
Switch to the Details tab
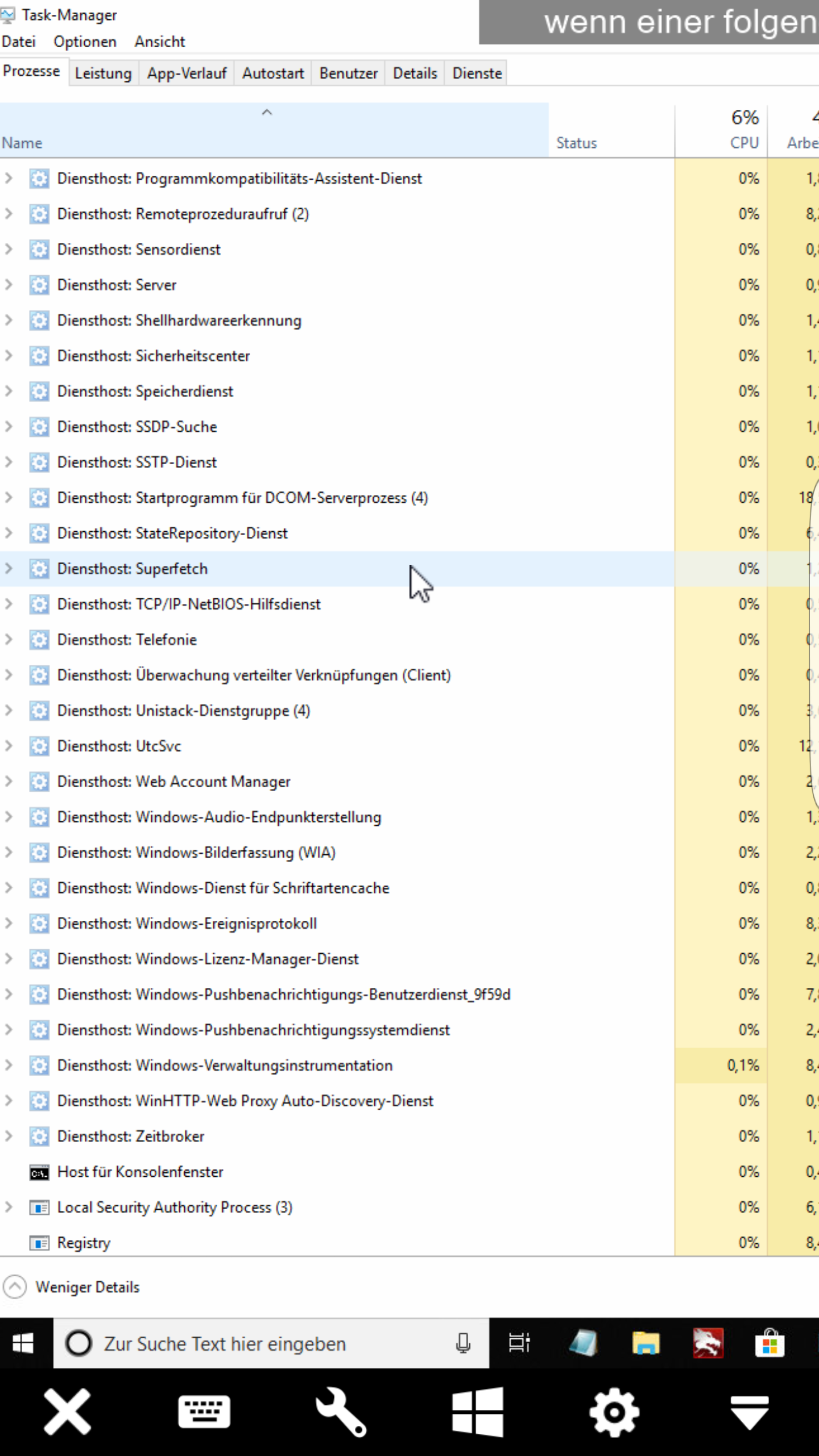pos(415,73)
